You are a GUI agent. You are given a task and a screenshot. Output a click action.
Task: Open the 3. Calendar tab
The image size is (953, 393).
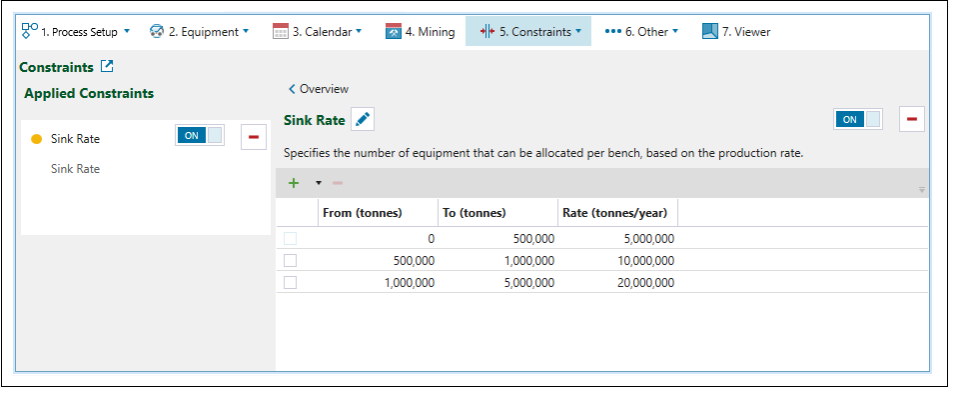(317, 32)
